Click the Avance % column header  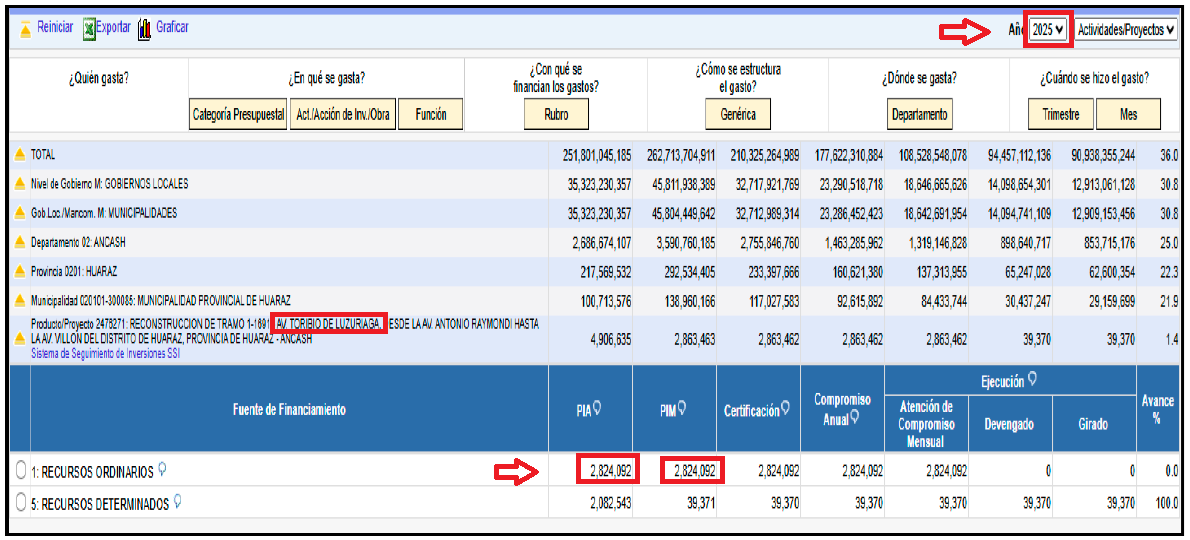(x=1157, y=410)
